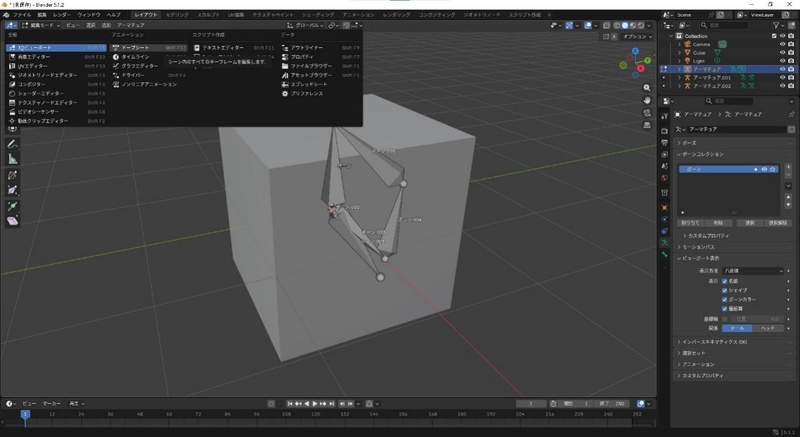Edit the アーマチュア data name field
The height and width of the screenshot is (437, 800).
735,130
